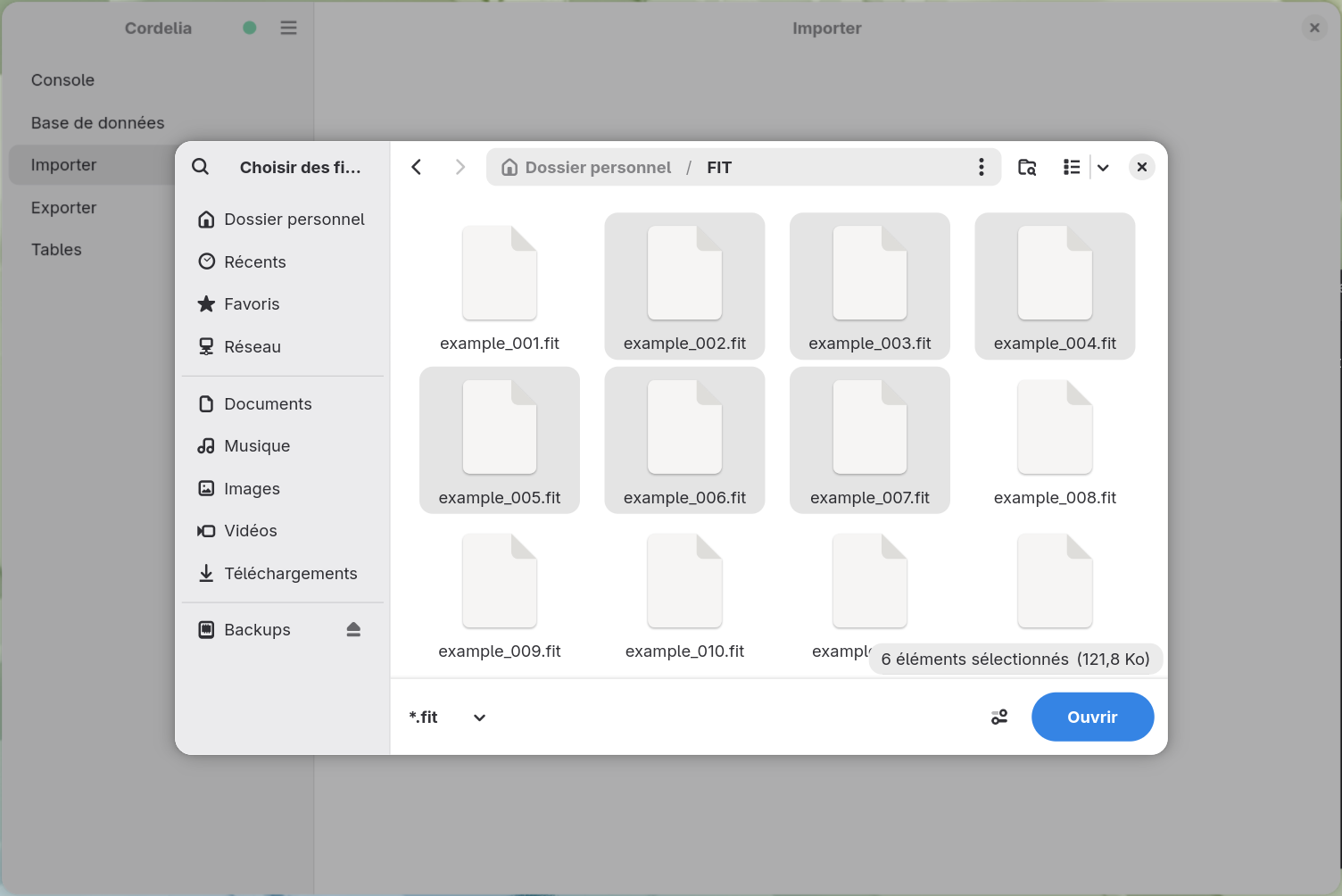This screenshot has width=1342, height=896.
Task: Open the *.fit file type dropdown
Action: click(448, 718)
